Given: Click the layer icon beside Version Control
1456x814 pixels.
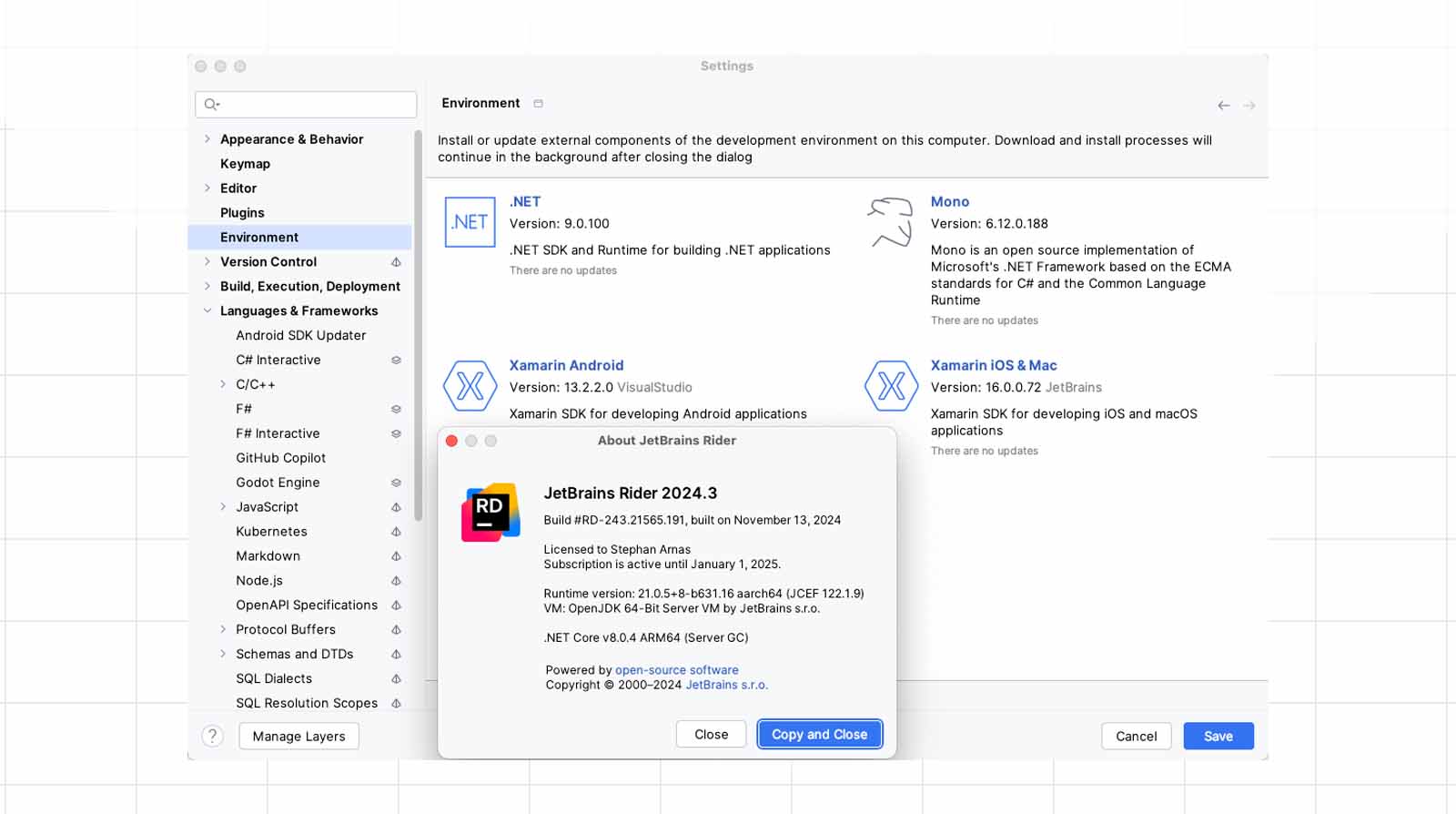Looking at the screenshot, I should click(396, 262).
